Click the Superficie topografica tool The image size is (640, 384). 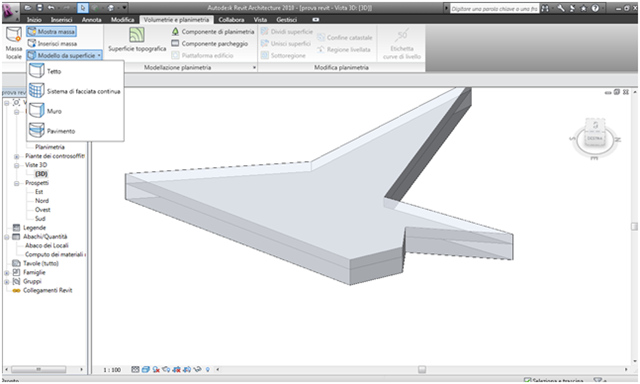(137, 40)
